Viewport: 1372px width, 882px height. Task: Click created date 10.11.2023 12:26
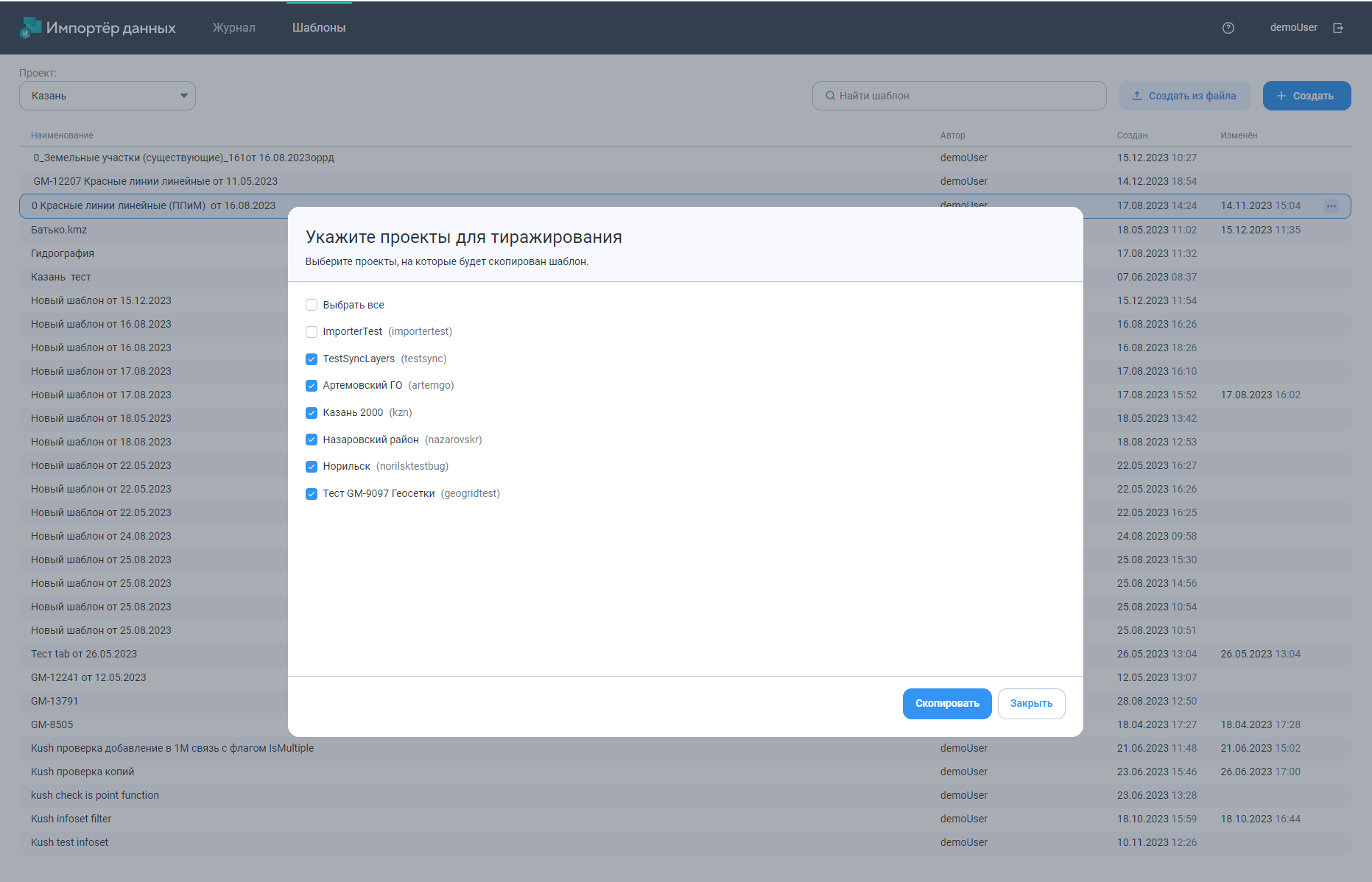(x=1157, y=842)
